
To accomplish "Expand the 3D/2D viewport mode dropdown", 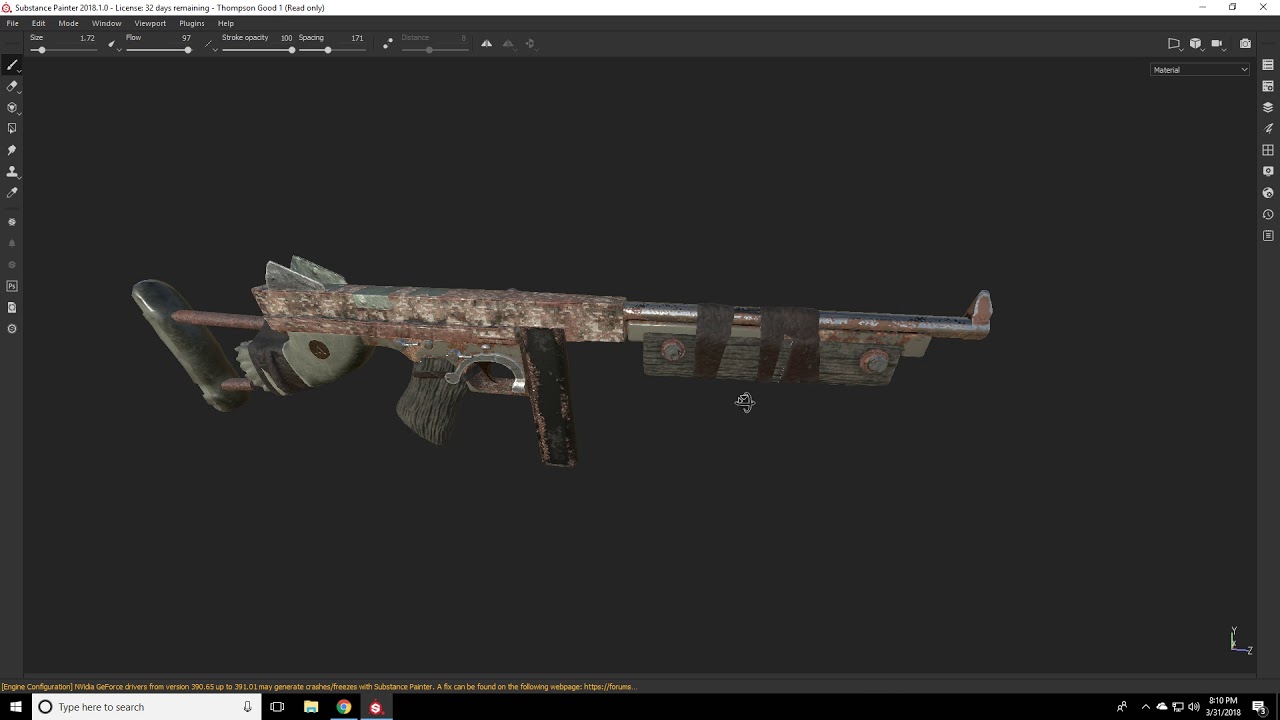I will click(x=1196, y=44).
